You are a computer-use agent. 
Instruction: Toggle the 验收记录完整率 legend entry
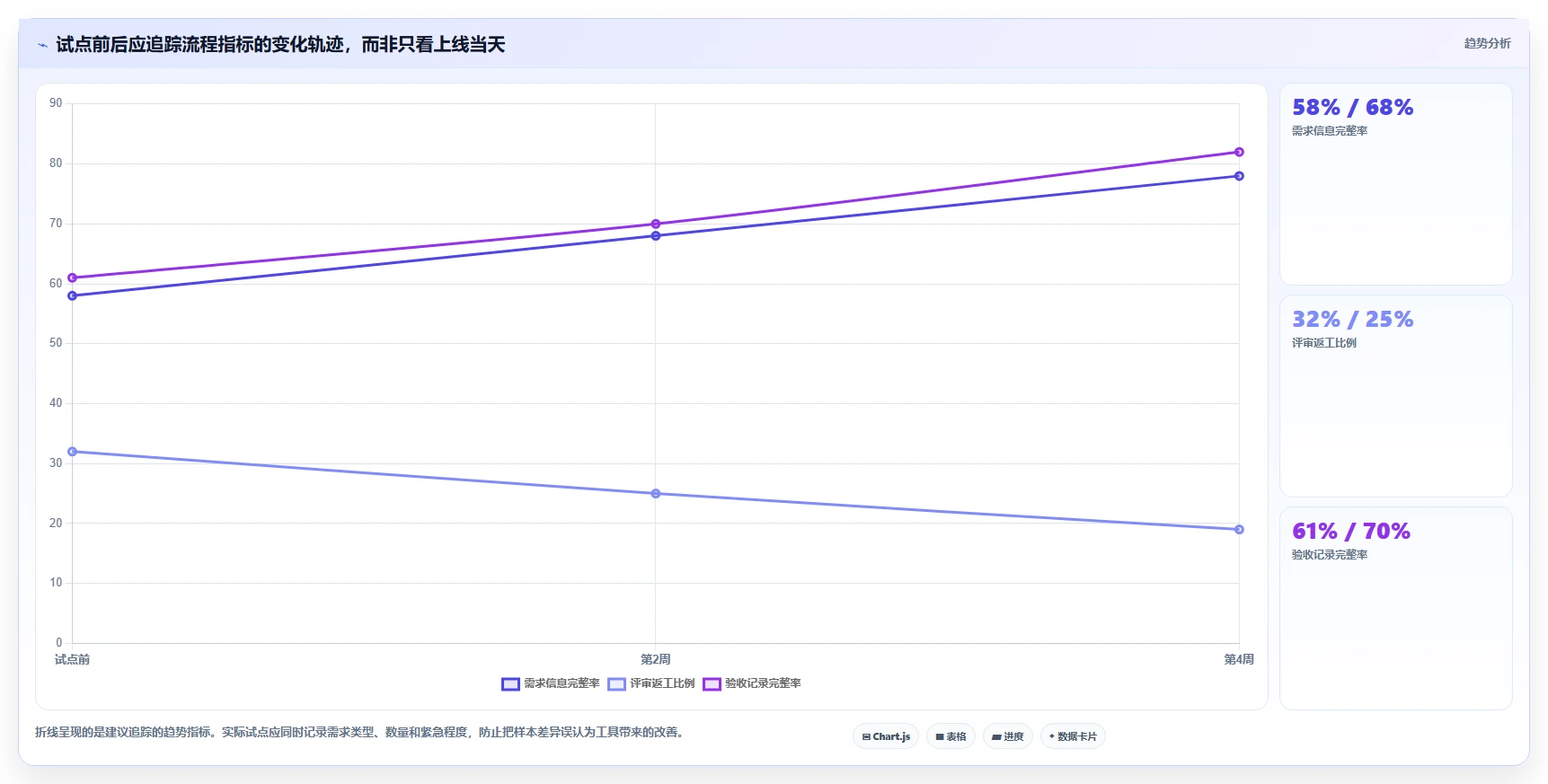click(x=752, y=683)
